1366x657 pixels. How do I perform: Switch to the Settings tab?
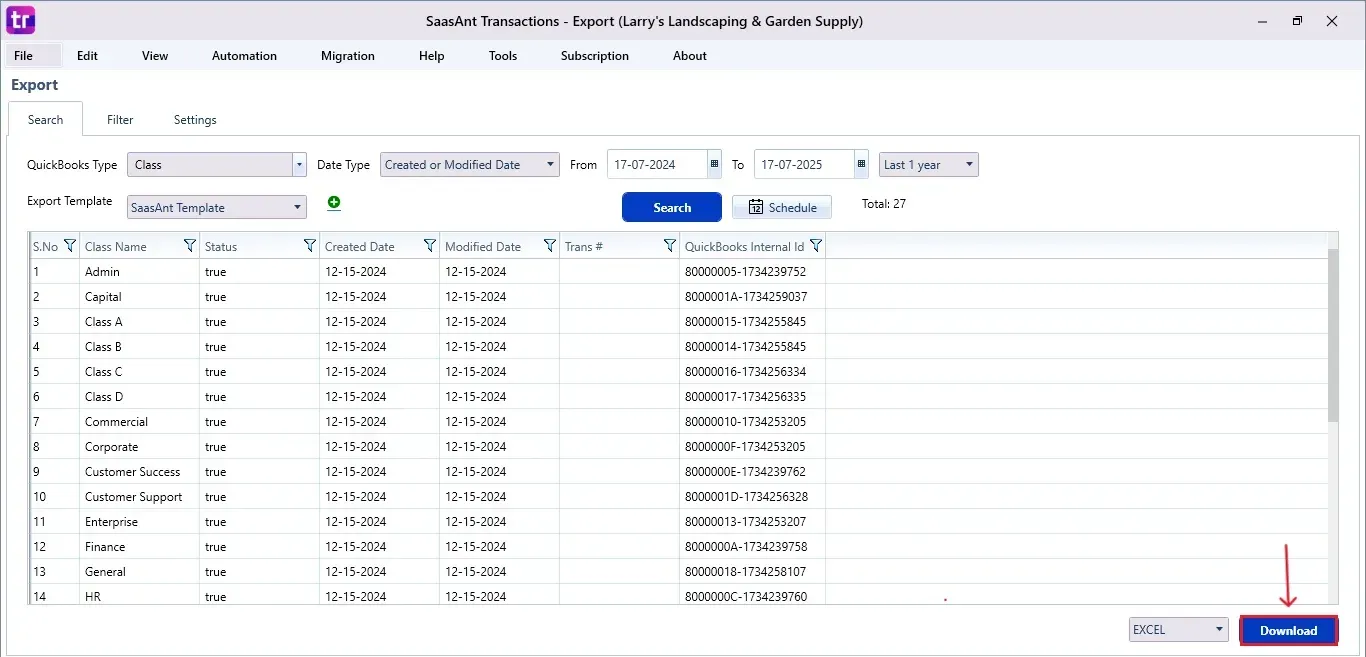[x=195, y=120]
